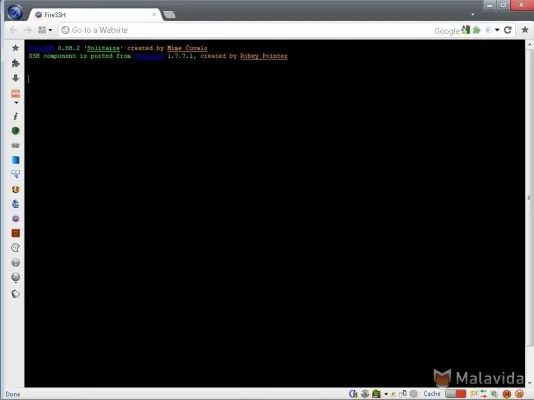Click the green globe sidebar icon
The height and width of the screenshot is (400, 534).
point(15,131)
